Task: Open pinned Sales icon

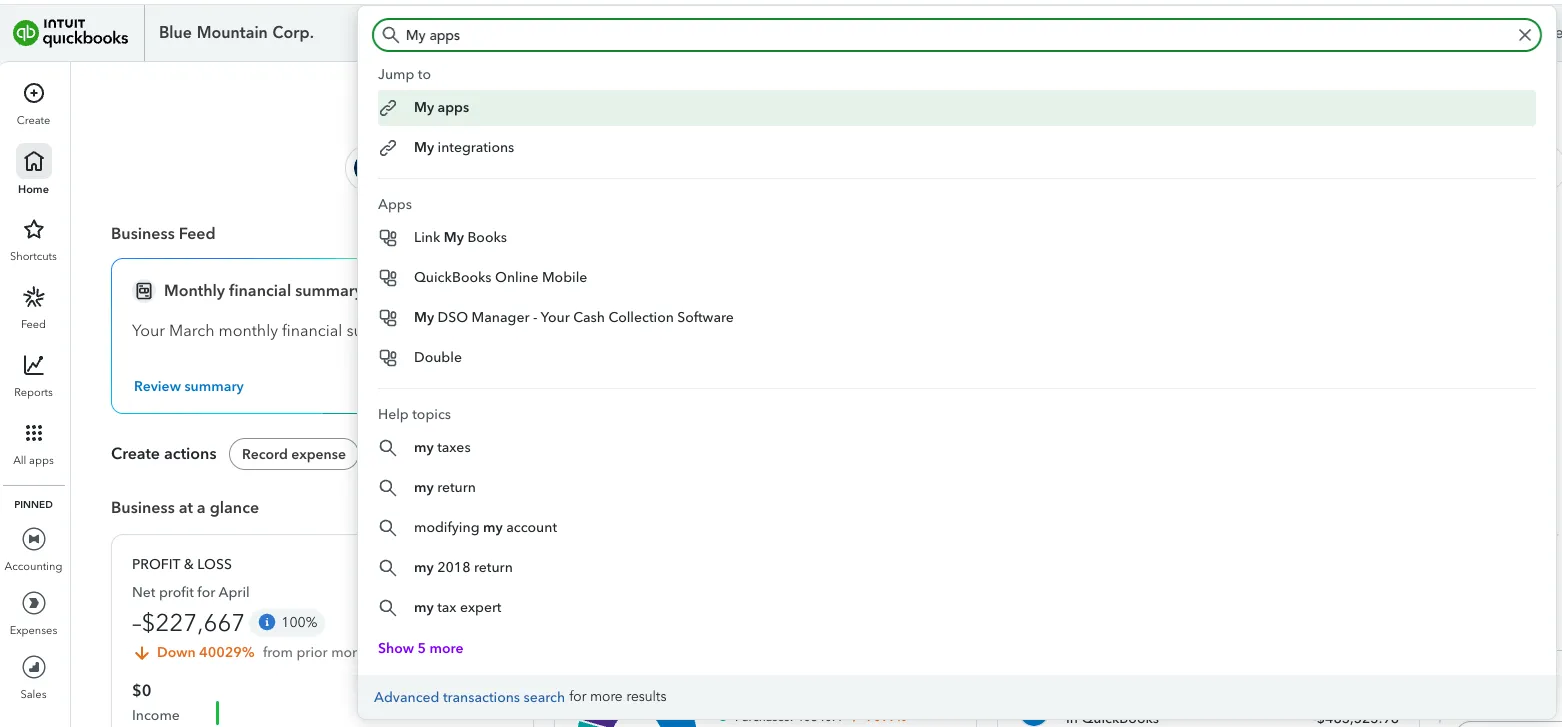Action: tap(33, 667)
